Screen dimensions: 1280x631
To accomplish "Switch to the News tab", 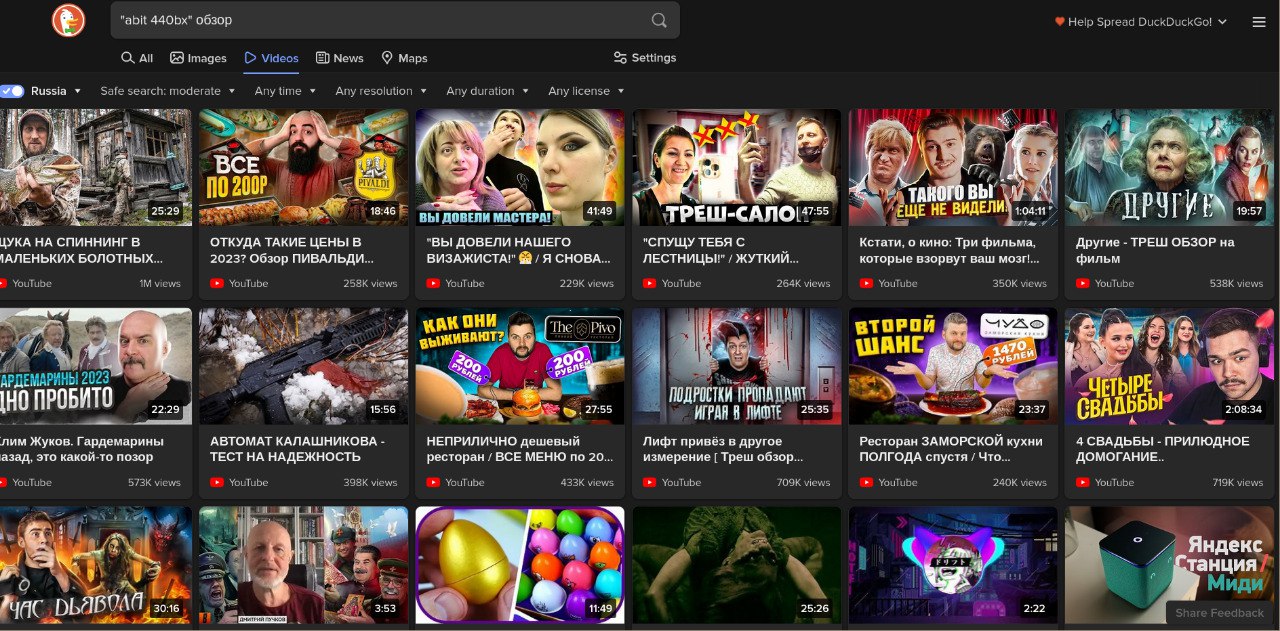I will (339, 58).
